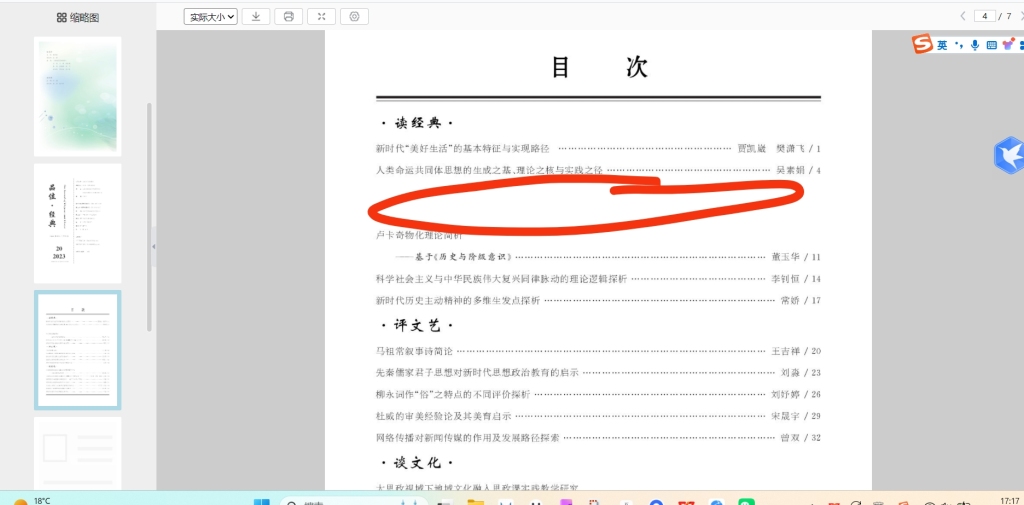Toggle the 英 language mode in Sogou bar

(x=942, y=45)
